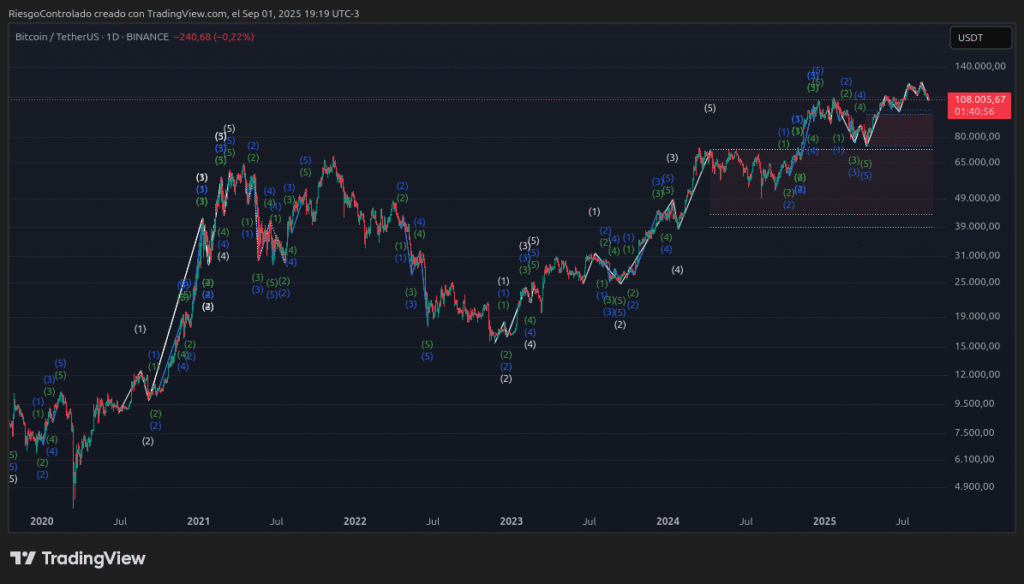Click the 2022 year marker on the time axis
The width and height of the screenshot is (1024, 584).
point(354,521)
